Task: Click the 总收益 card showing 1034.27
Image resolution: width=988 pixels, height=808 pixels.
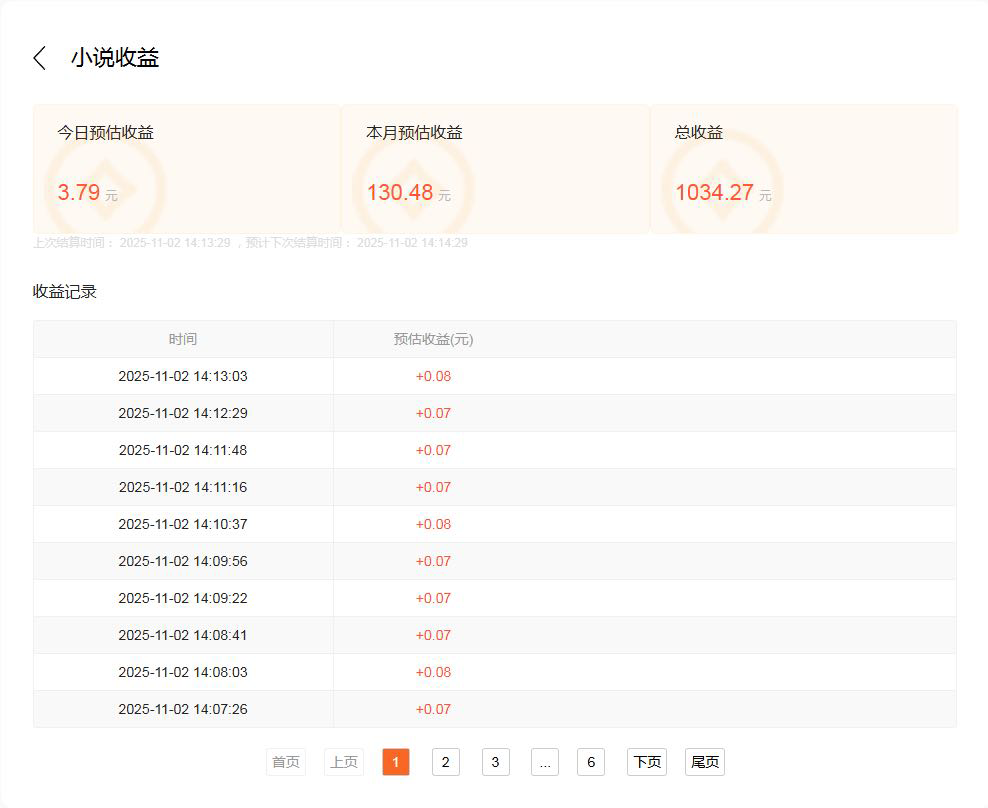Action: [804, 169]
